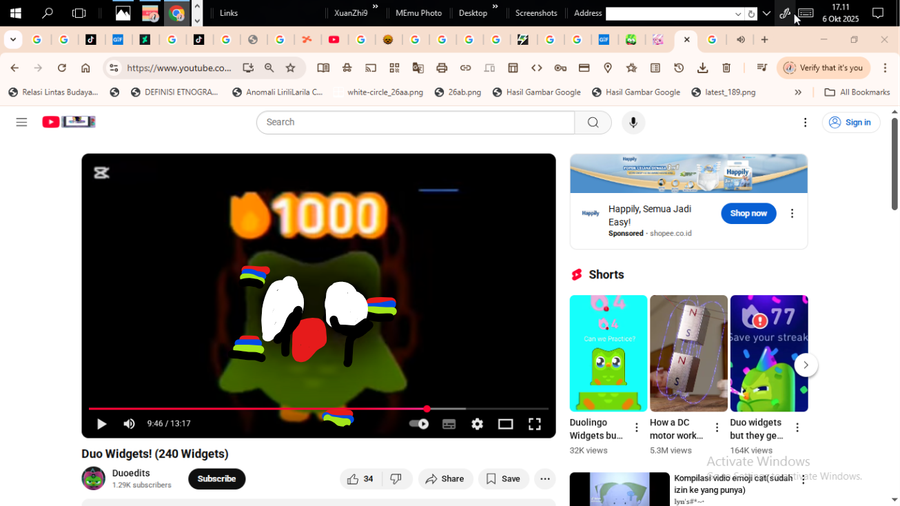
Task: Open the All Bookmarks folder
Action: point(857,92)
